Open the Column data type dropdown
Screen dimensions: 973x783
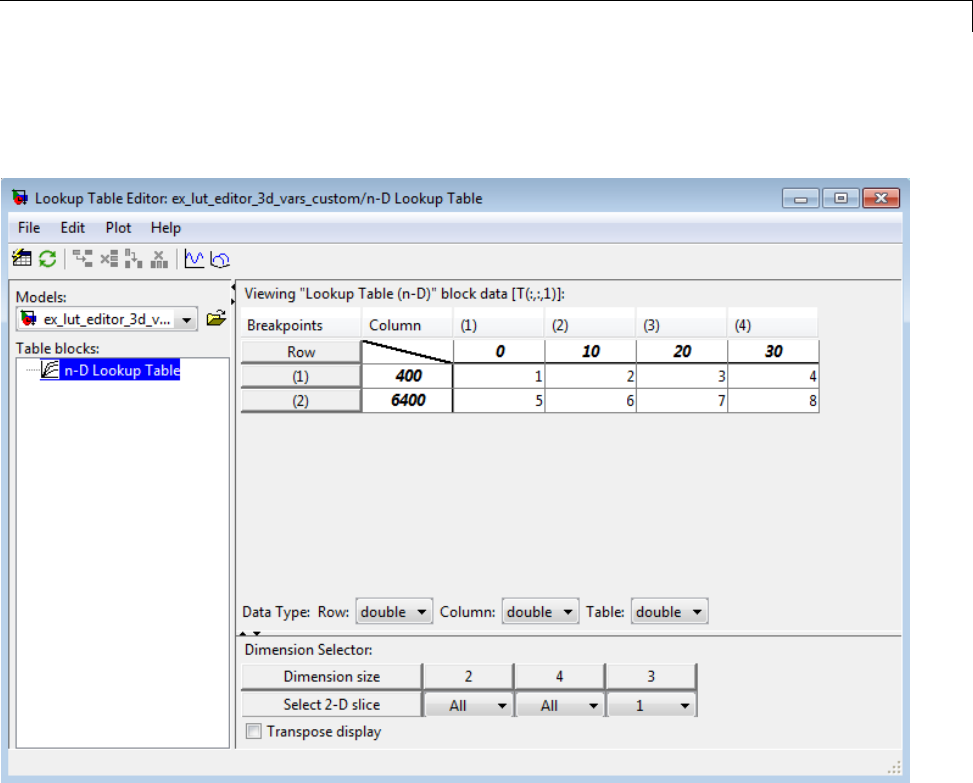(540, 612)
